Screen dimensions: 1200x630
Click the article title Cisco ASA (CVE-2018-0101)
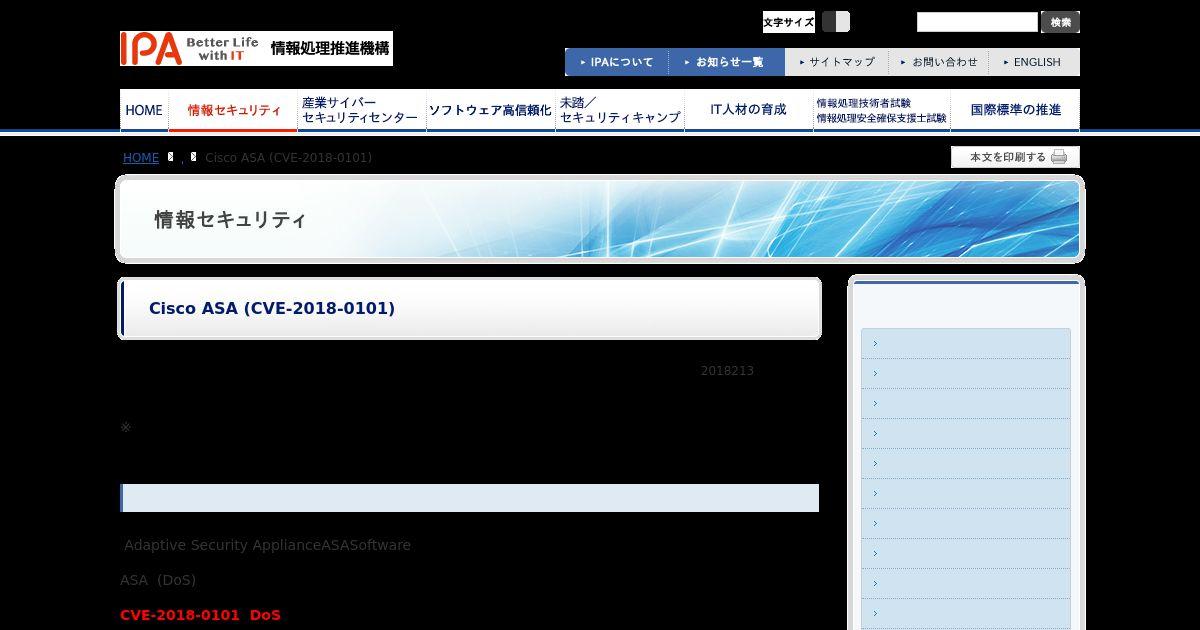click(x=272, y=308)
